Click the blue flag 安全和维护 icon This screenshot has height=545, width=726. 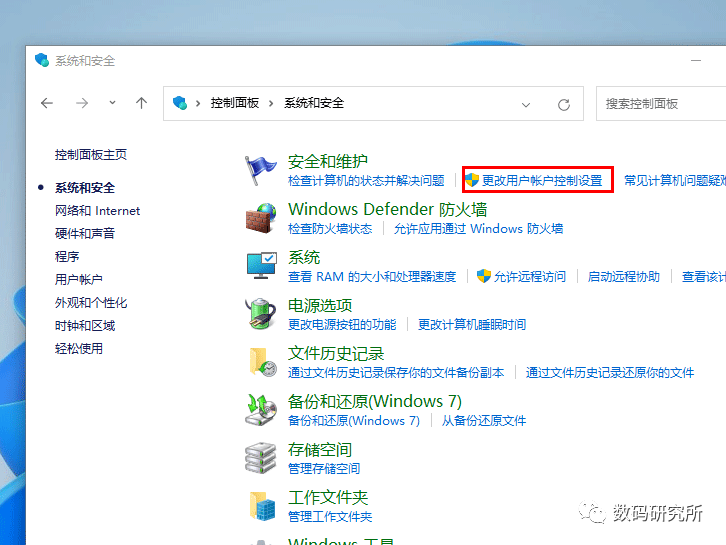point(261,170)
